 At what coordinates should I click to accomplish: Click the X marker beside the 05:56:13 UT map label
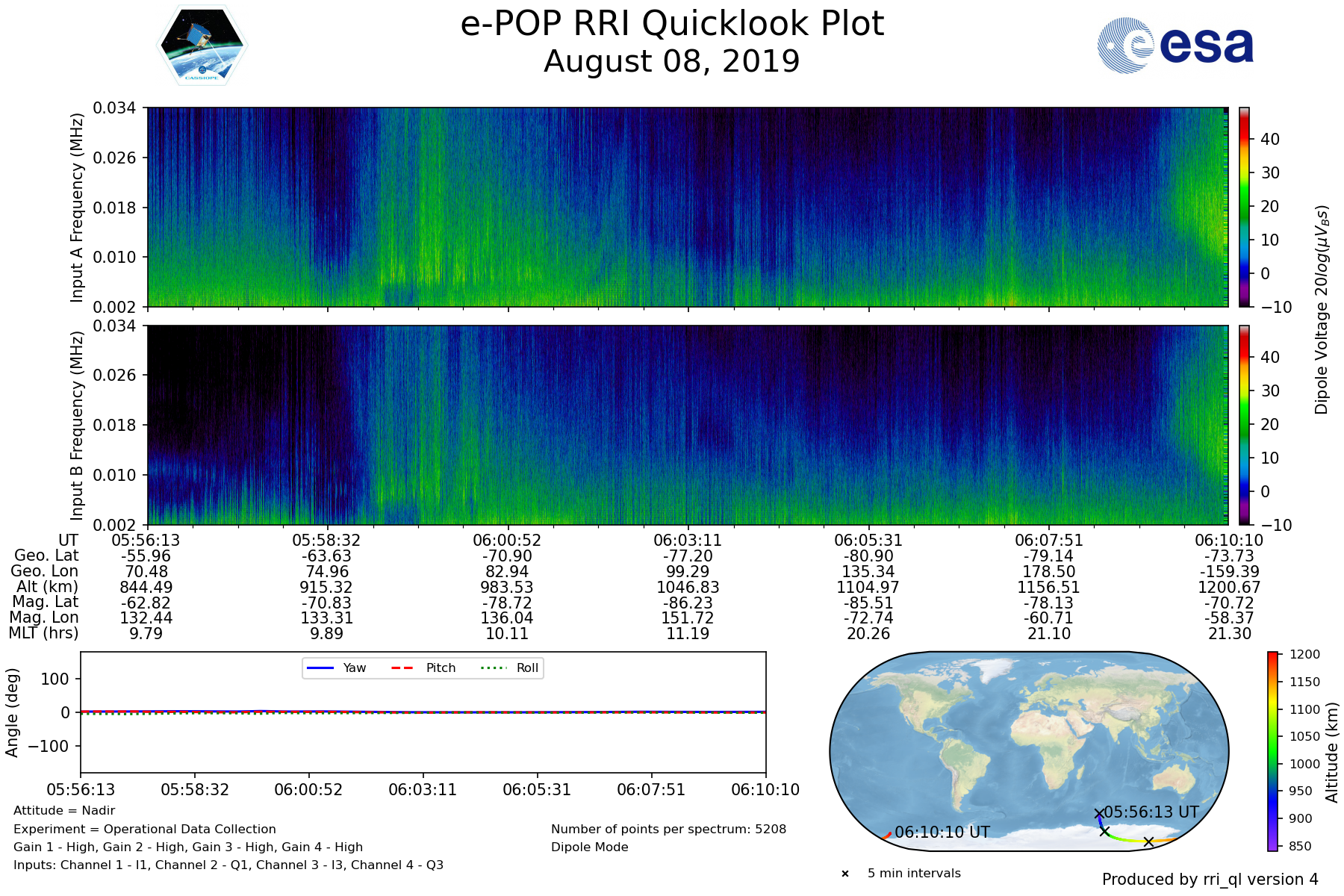point(1099,814)
